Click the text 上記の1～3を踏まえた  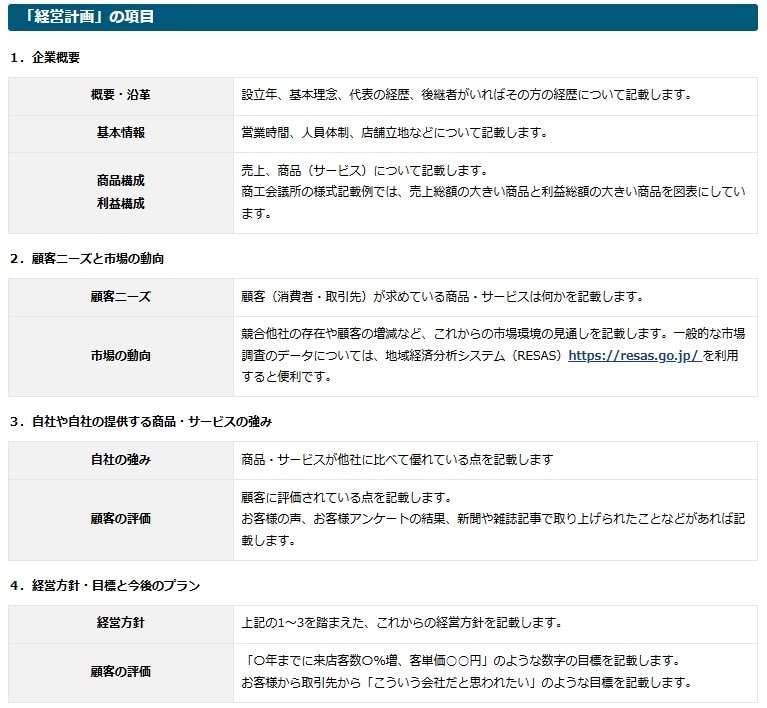click(x=402, y=622)
